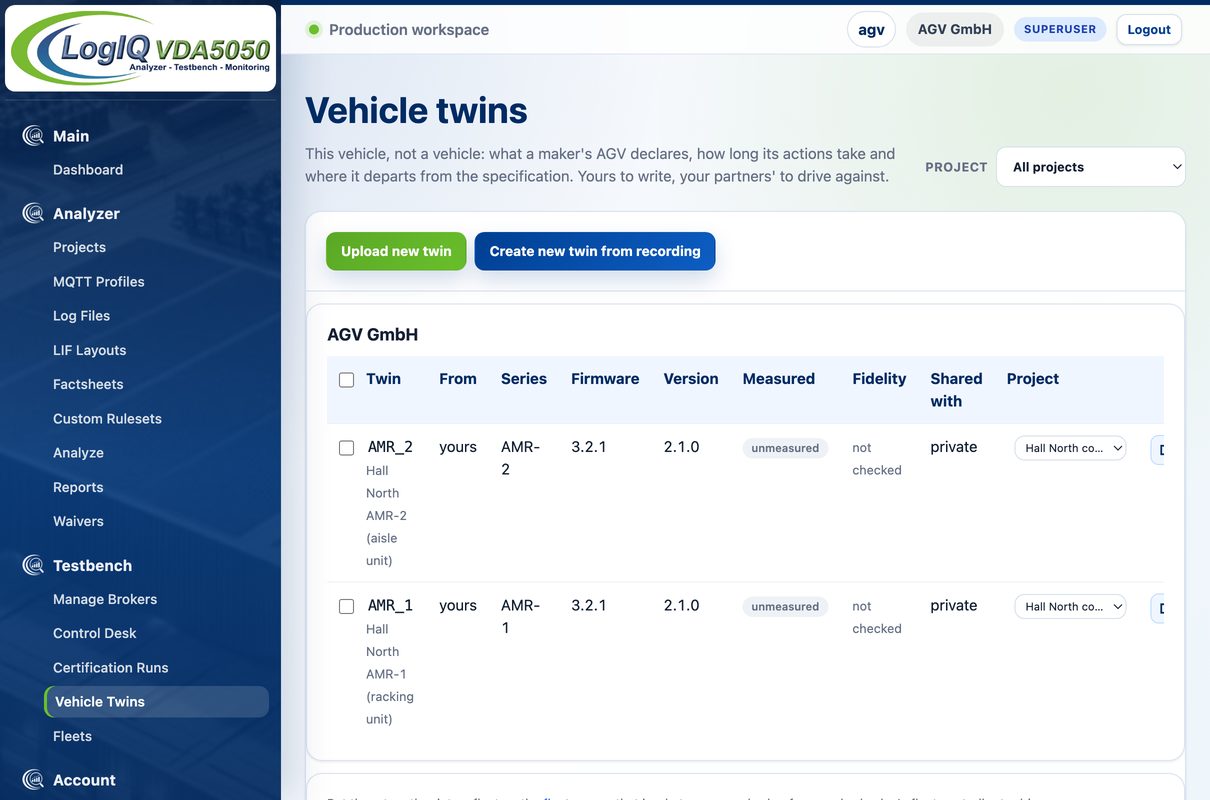The height and width of the screenshot is (800, 1210).
Task: Open MQTT Profiles page
Action: click(x=99, y=282)
